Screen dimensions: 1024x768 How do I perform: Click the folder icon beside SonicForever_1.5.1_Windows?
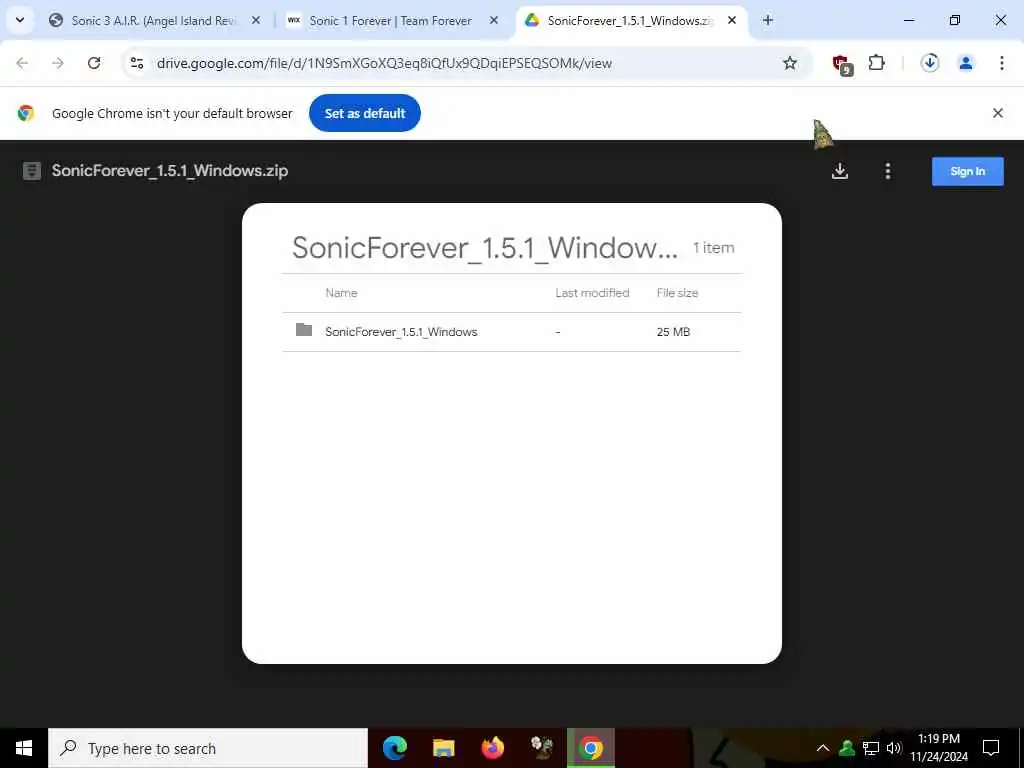pos(304,330)
